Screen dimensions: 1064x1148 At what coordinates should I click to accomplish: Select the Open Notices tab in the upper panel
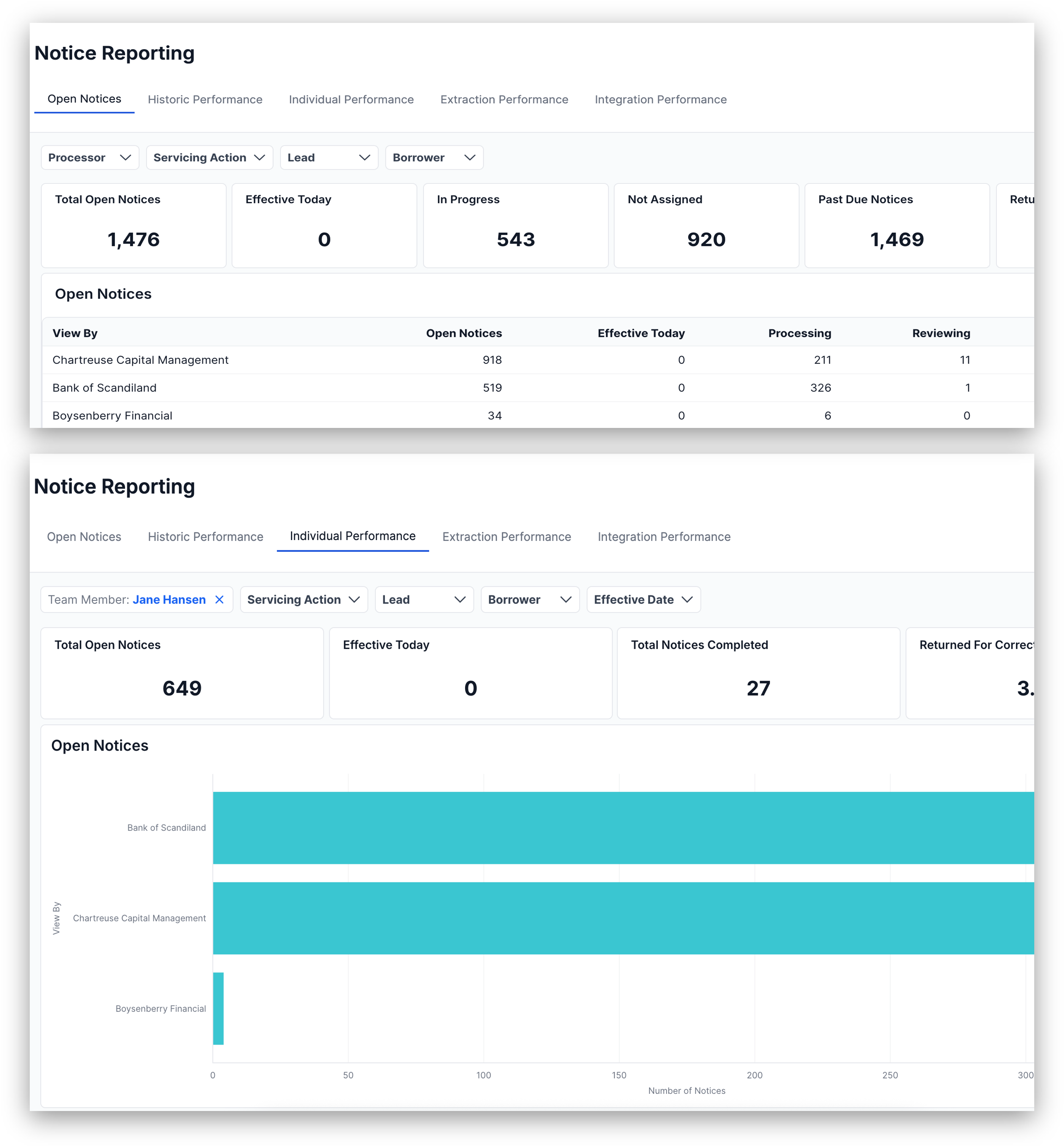pos(84,99)
